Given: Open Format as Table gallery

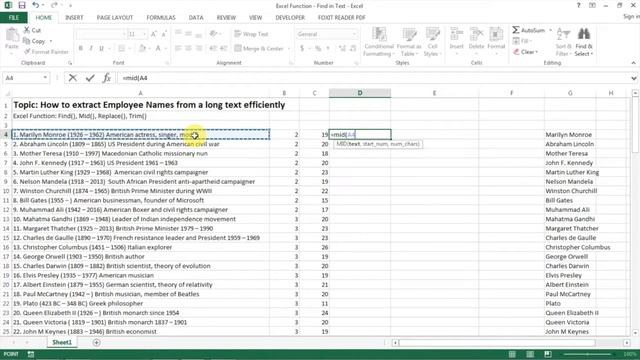Looking at the screenshot, I should point(410,42).
